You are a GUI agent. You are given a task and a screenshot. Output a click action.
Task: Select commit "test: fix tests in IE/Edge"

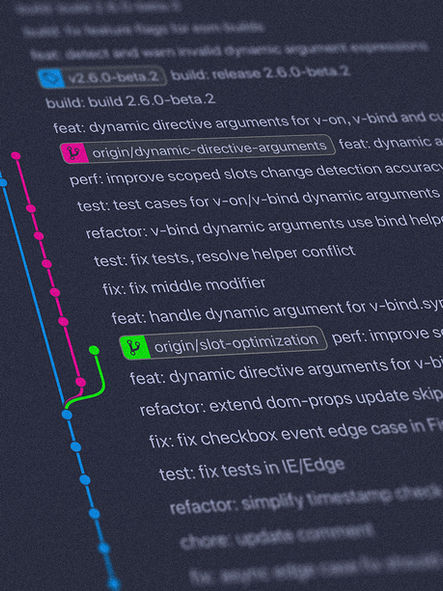[252, 469]
